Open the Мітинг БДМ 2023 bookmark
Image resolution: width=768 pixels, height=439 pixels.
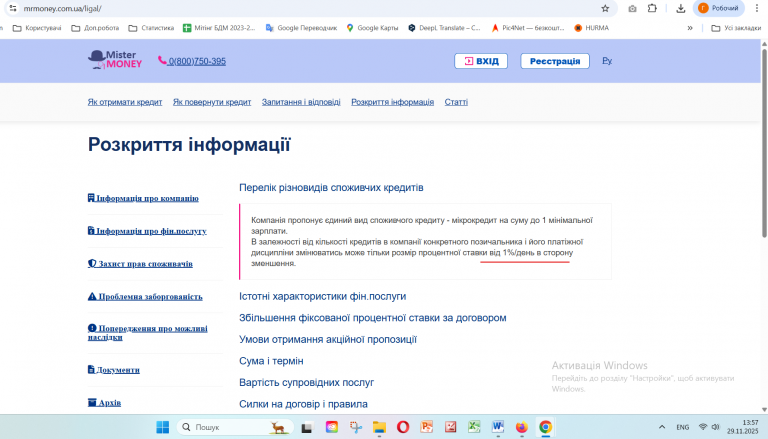219,28
